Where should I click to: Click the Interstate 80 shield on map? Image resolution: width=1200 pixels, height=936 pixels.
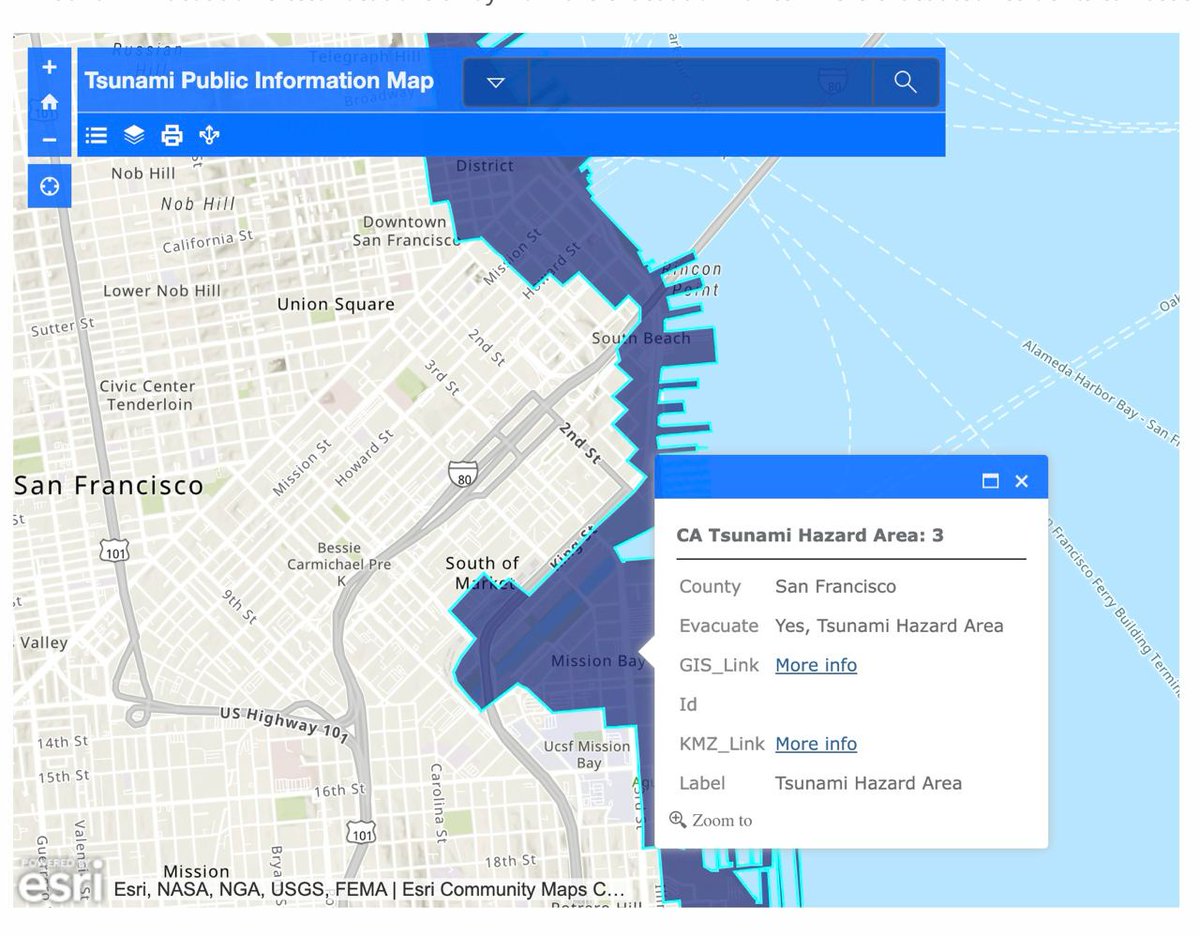[x=462, y=473]
